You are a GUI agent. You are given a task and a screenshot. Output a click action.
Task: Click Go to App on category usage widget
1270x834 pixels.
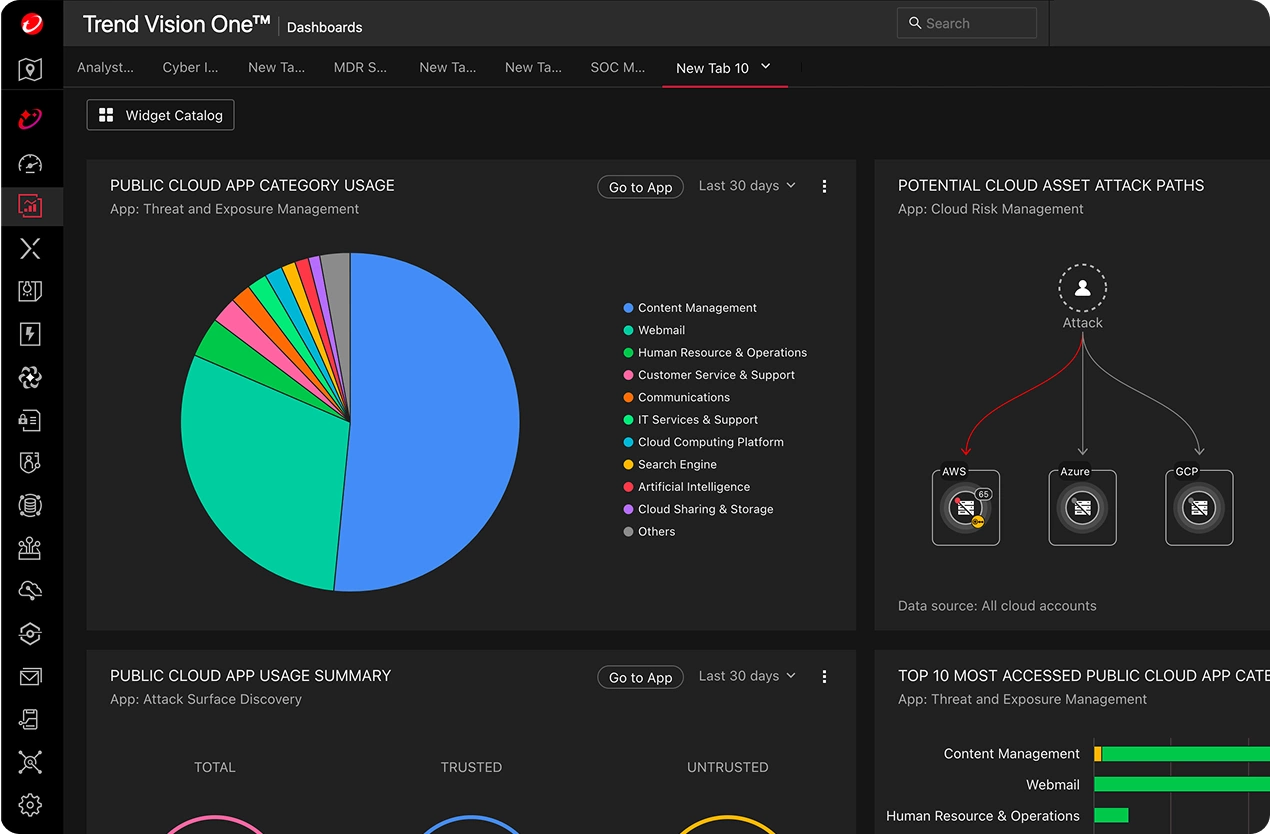pos(640,186)
